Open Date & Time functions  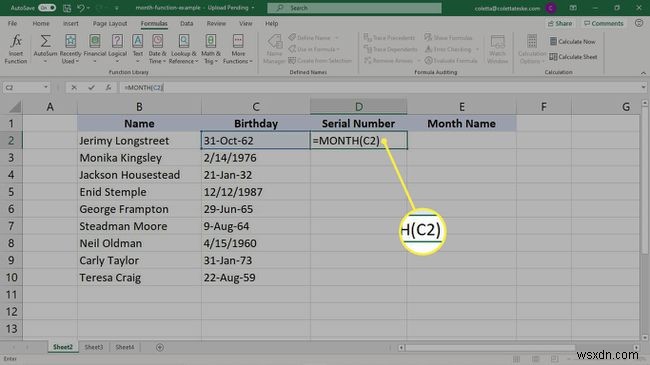(157, 49)
